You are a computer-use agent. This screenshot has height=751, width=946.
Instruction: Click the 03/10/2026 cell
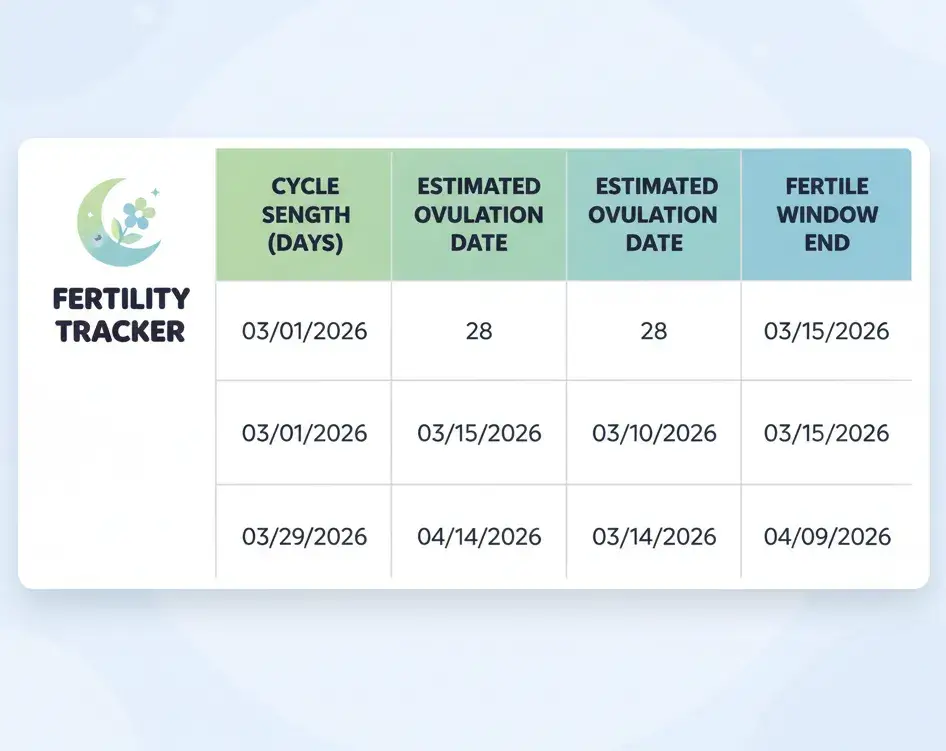click(654, 433)
